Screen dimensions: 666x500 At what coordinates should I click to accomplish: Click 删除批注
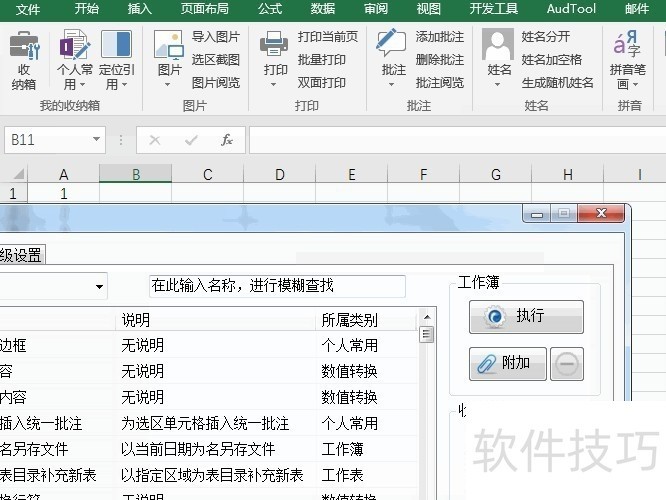click(440, 60)
